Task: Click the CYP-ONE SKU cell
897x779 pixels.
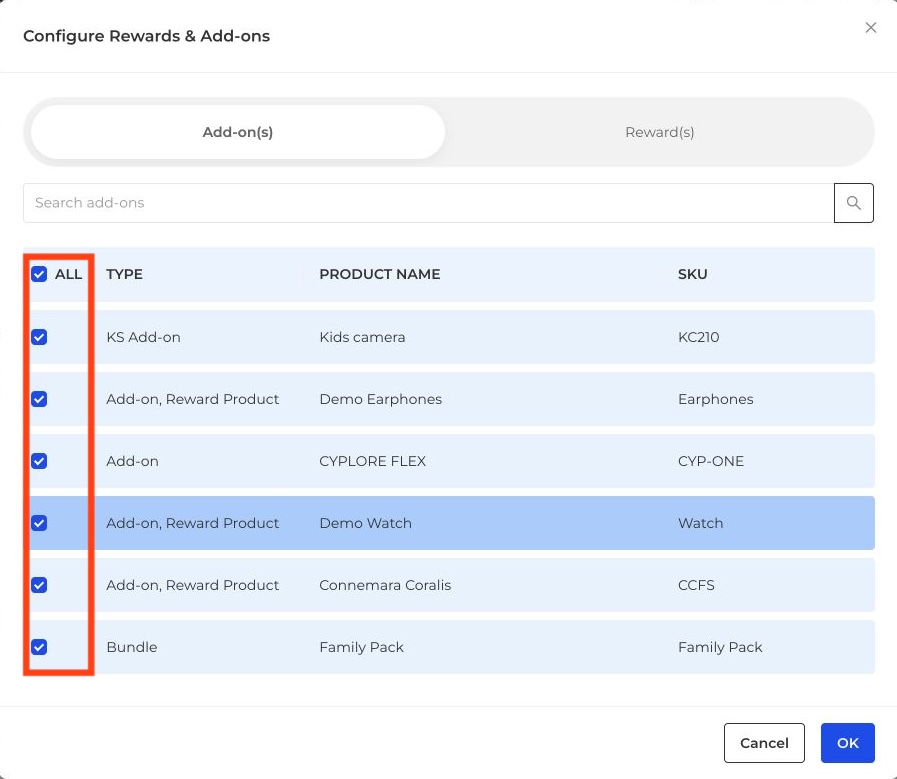Action: pyautogui.click(x=711, y=461)
